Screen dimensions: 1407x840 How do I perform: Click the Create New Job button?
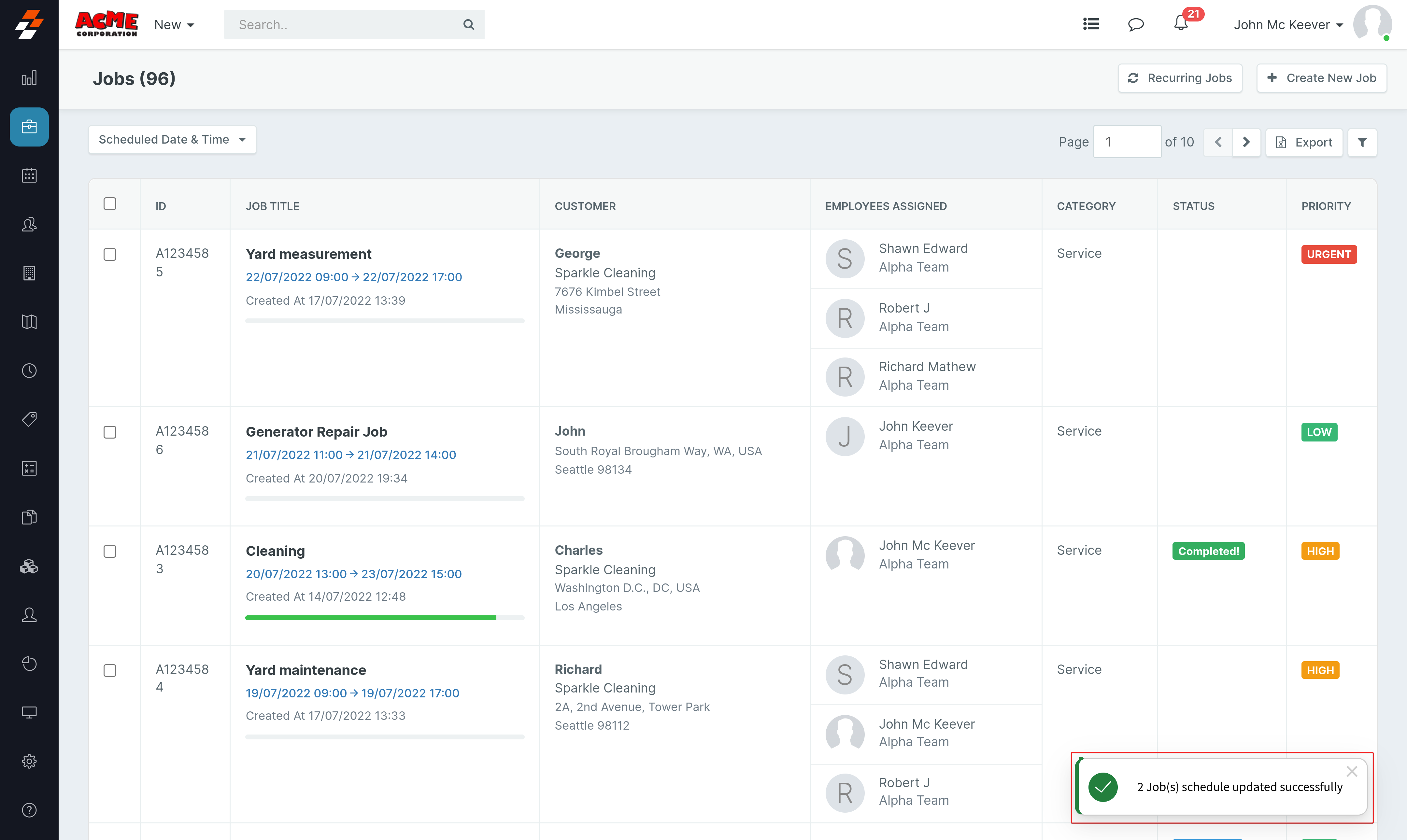[1321, 78]
